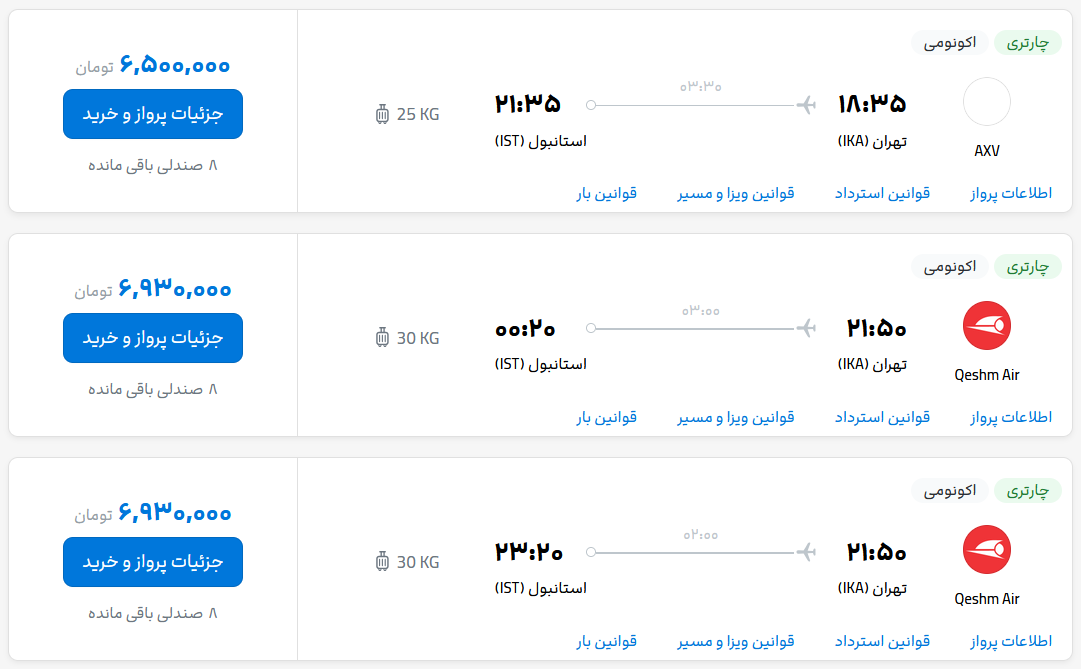Viewport: 1081px width, 669px height.
Task: Click the Qeshm Air logo on the 00:20 arrival flight
Action: [x=987, y=326]
